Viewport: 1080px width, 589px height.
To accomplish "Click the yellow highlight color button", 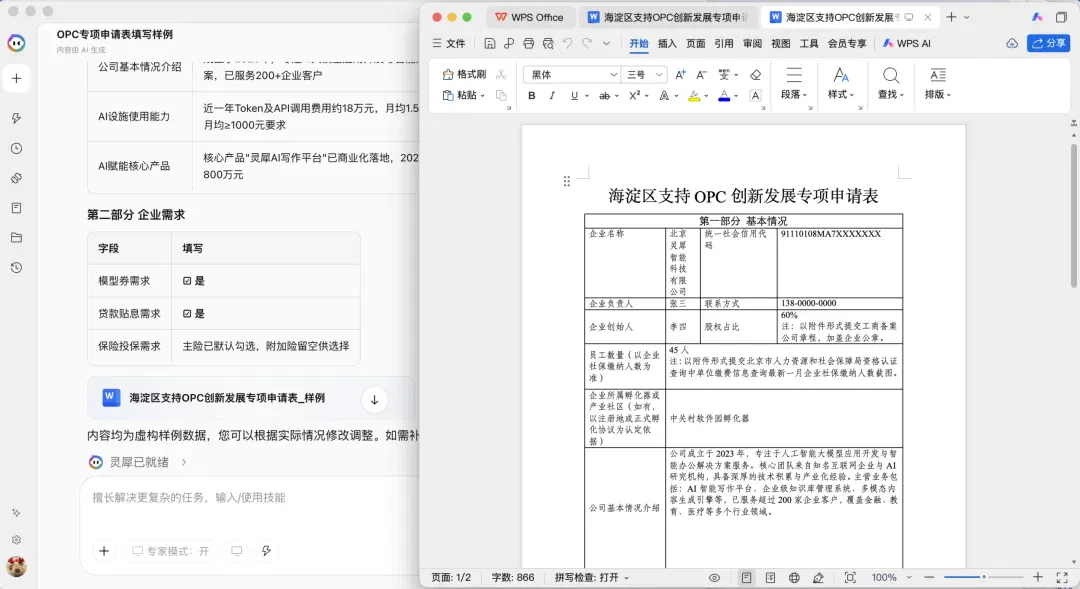I will click(x=694, y=96).
